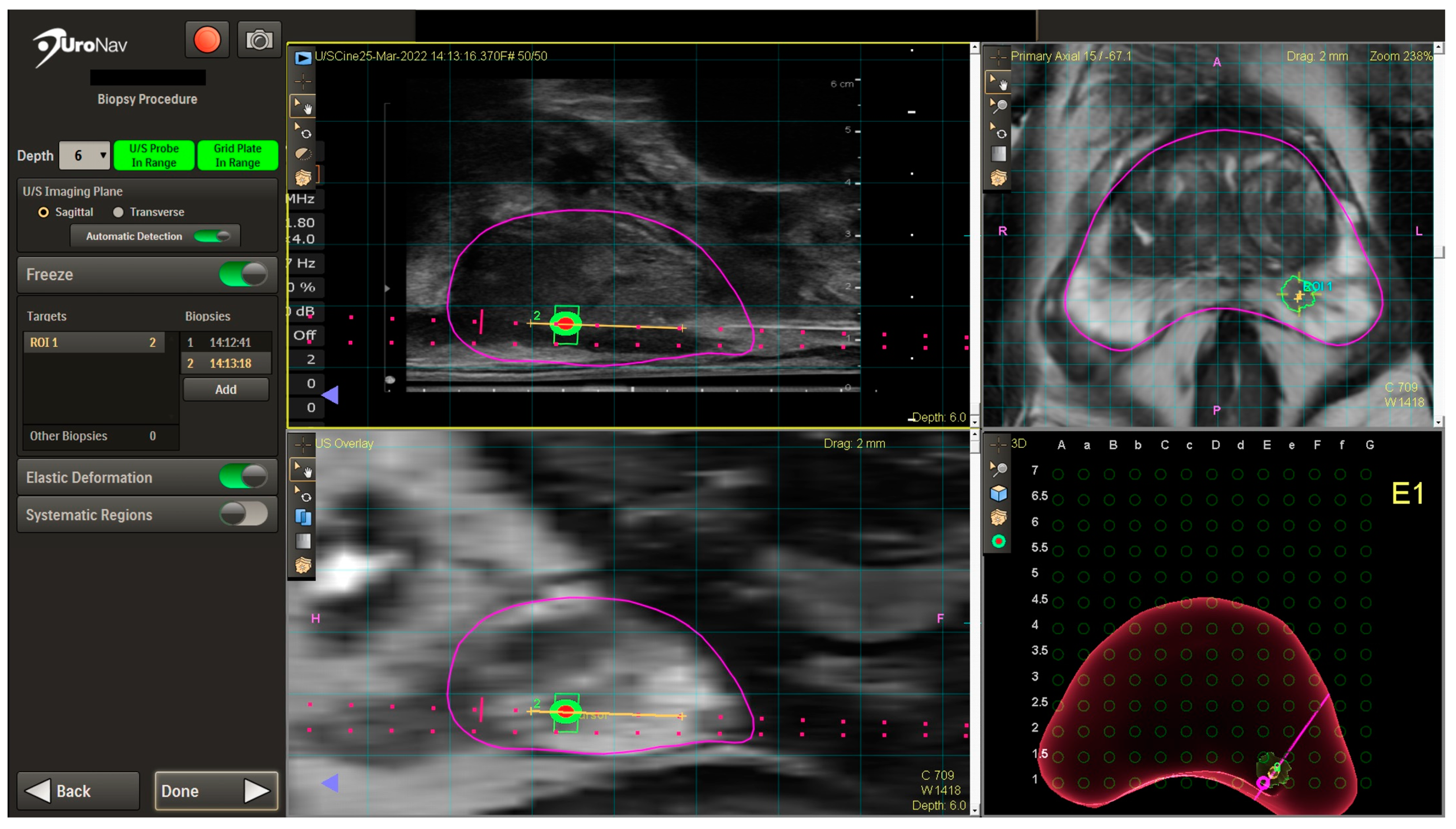
Task: Capture a screenshot with the camera icon
Action: pyautogui.click(x=259, y=40)
